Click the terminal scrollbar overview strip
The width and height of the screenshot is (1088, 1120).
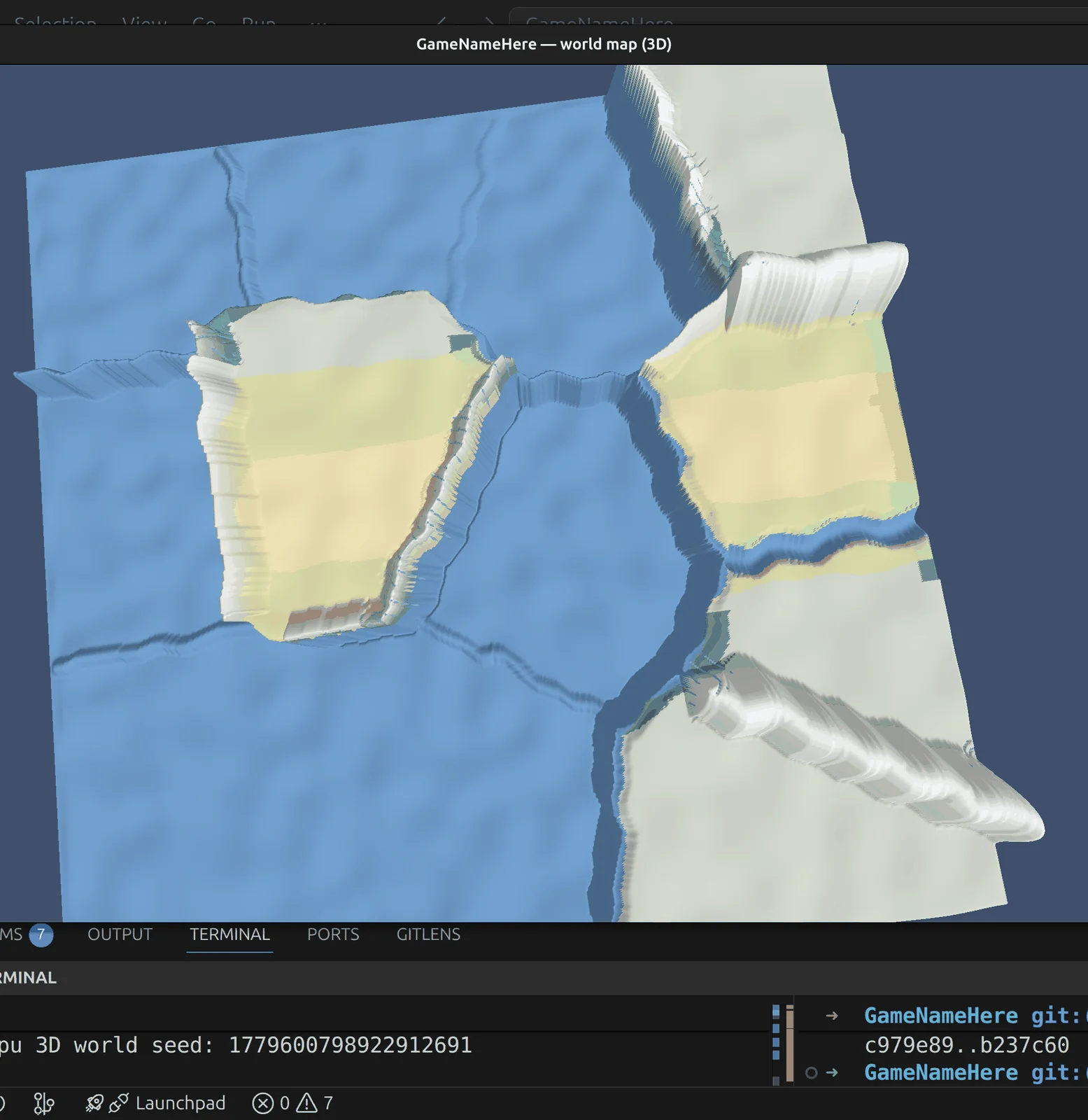click(x=782, y=1044)
